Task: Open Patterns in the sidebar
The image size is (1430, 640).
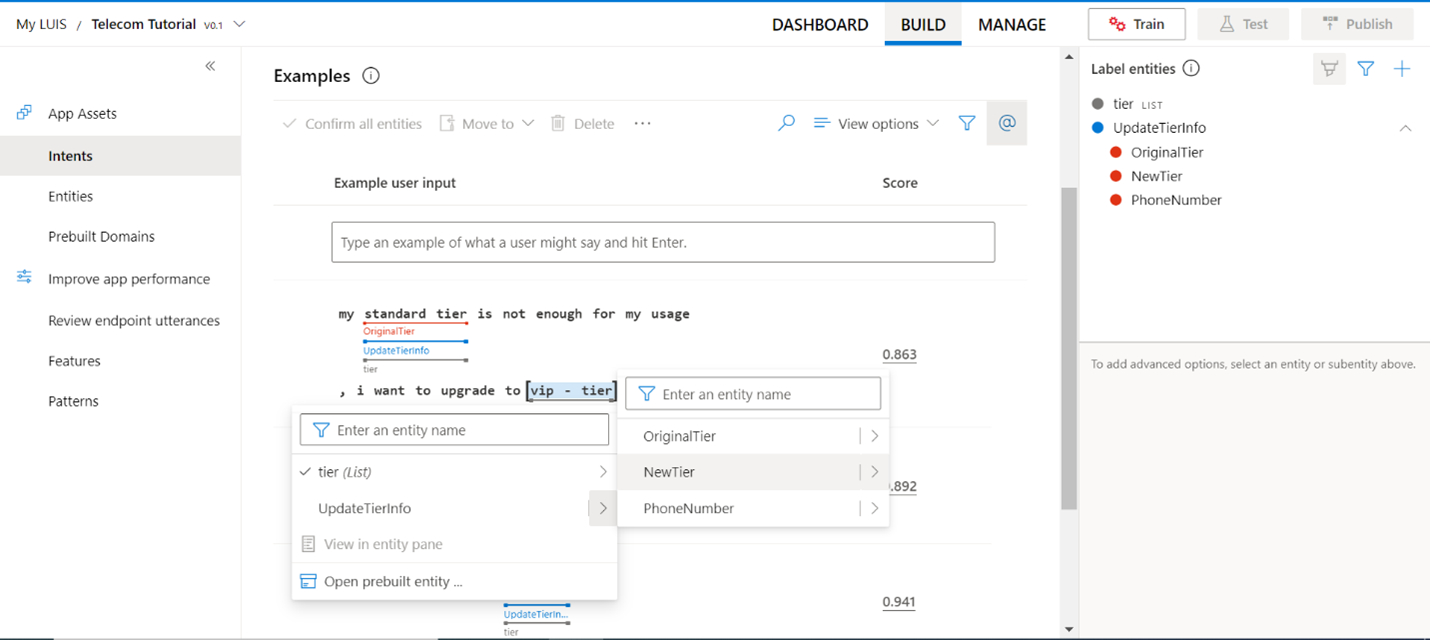Action: tap(73, 400)
